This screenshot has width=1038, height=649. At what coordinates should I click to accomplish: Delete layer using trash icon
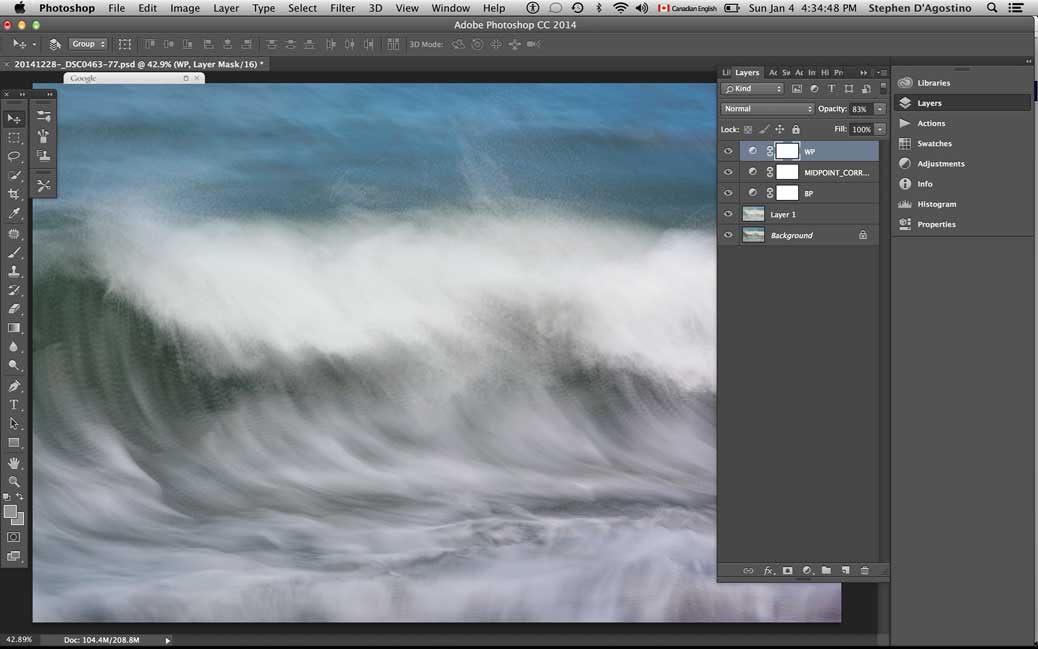coord(865,571)
